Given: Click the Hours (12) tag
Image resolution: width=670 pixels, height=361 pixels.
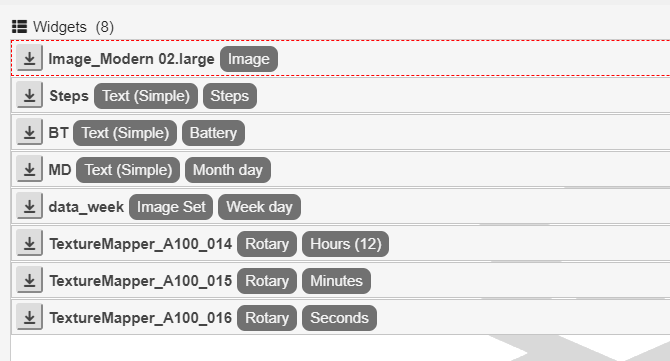Looking at the screenshot, I should tap(345, 244).
